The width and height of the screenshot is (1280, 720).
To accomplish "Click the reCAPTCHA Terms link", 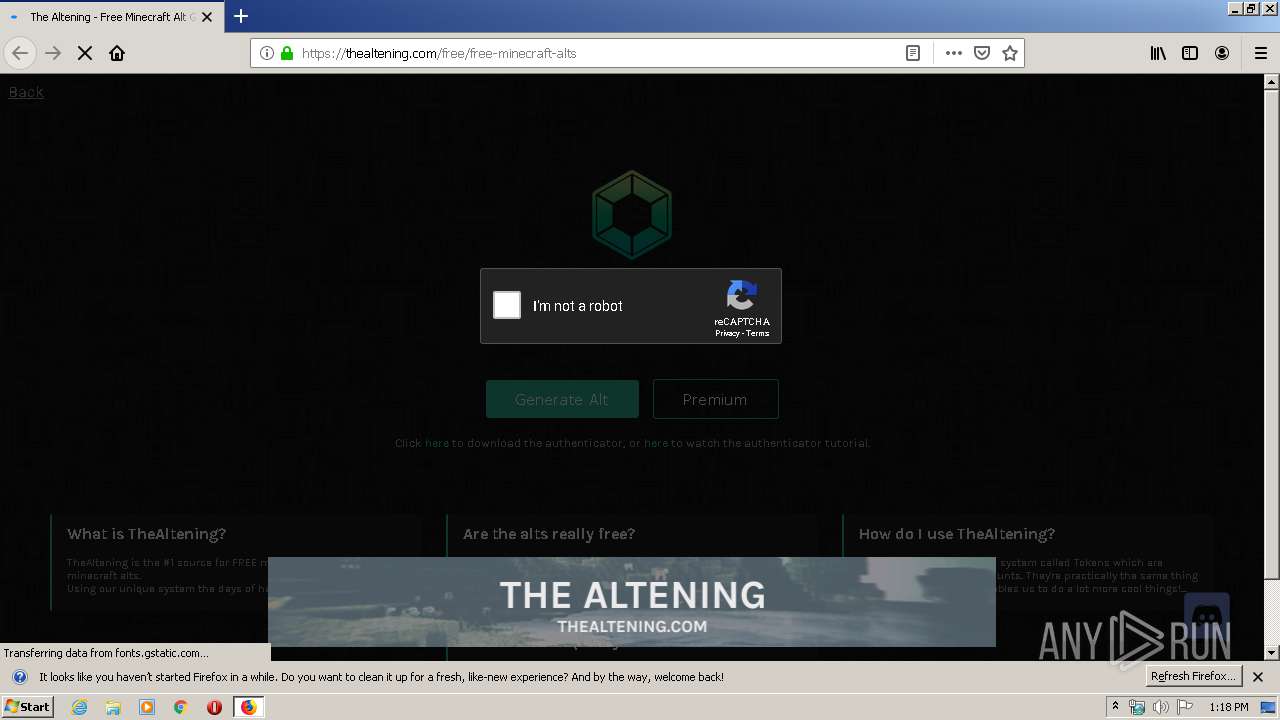I will coord(758,333).
